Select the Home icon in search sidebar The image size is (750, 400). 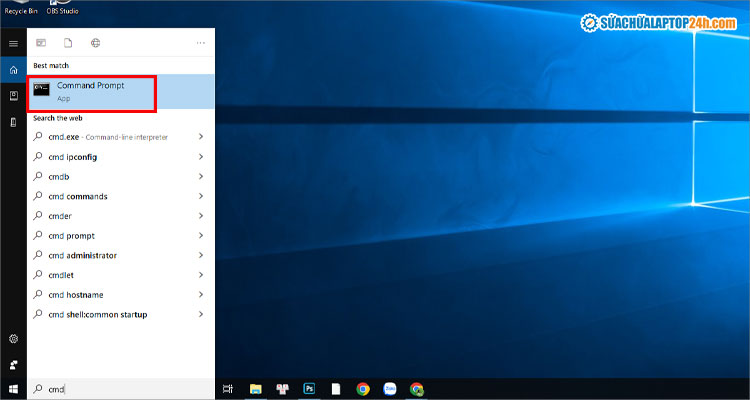tap(13, 70)
